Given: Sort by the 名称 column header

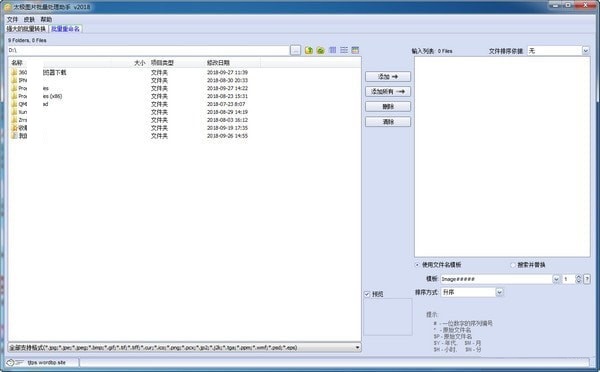Looking at the screenshot, I should [16, 63].
